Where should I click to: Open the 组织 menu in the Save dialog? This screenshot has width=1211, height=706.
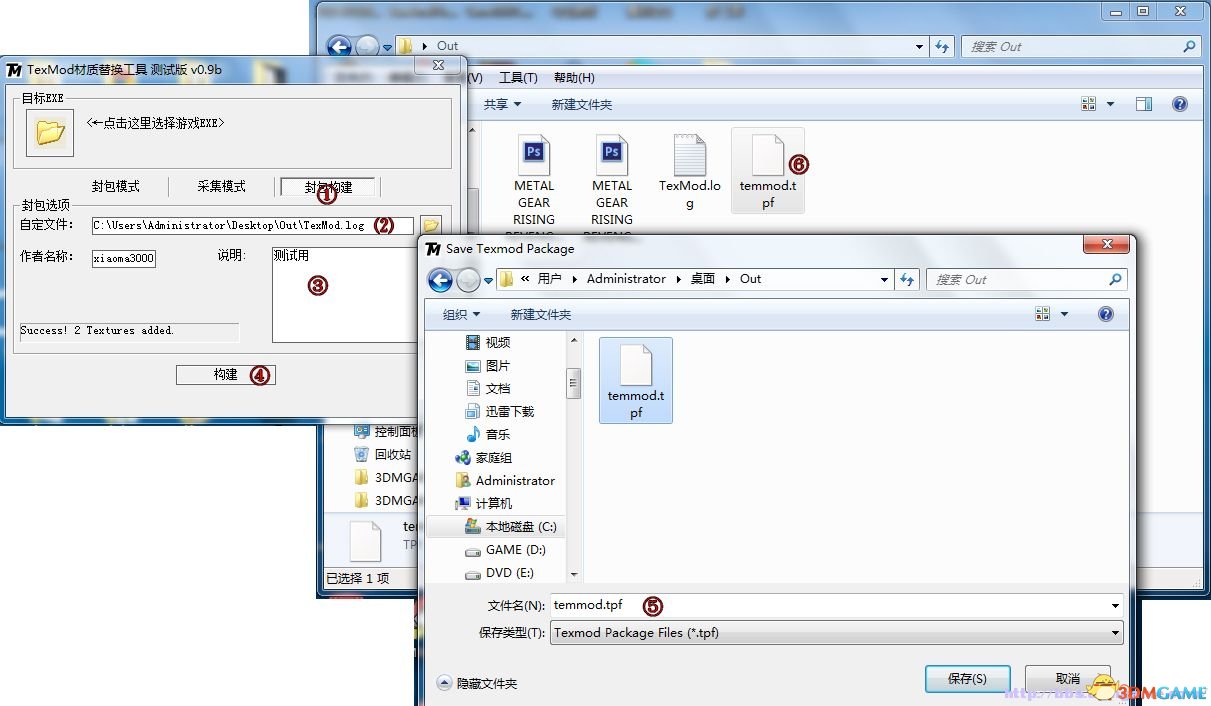[461, 314]
